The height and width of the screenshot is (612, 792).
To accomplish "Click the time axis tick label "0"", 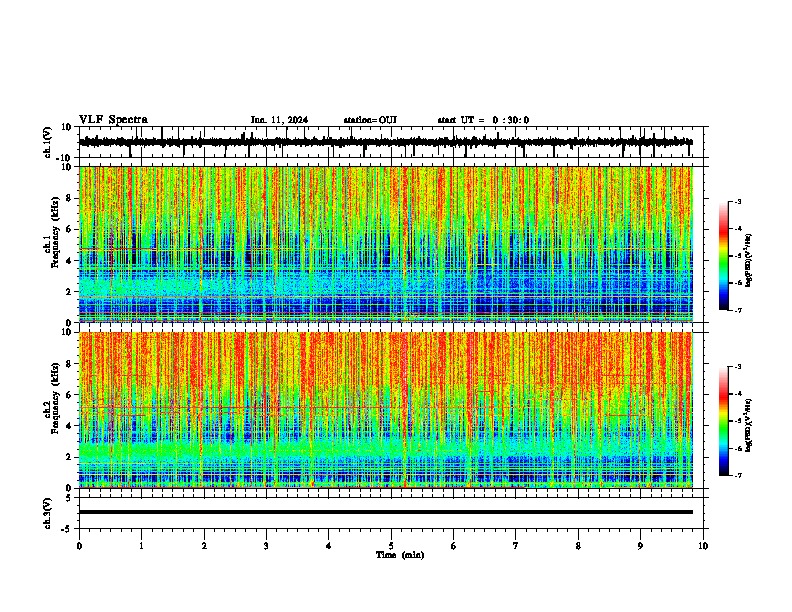I will point(79,546).
